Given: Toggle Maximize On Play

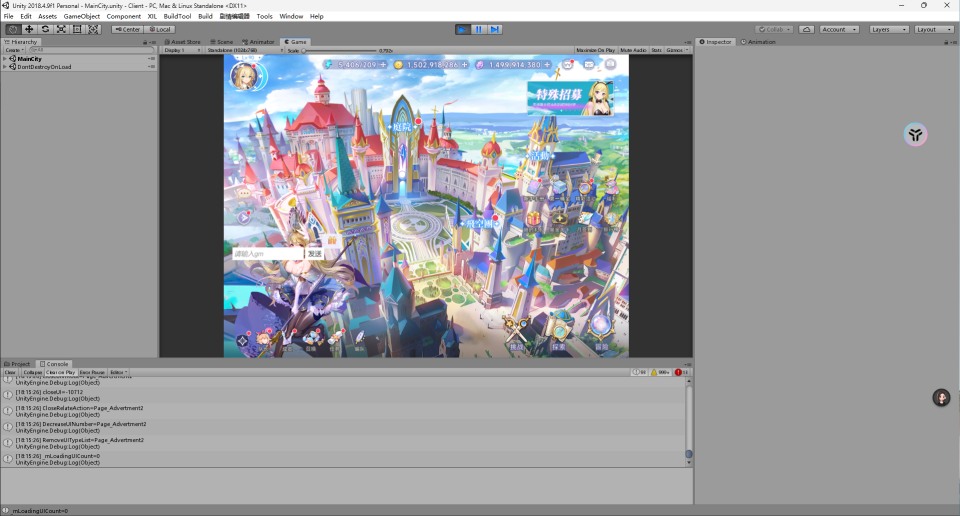Looking at the screenshot, I should pyautogui.click(x=595, y=50).
